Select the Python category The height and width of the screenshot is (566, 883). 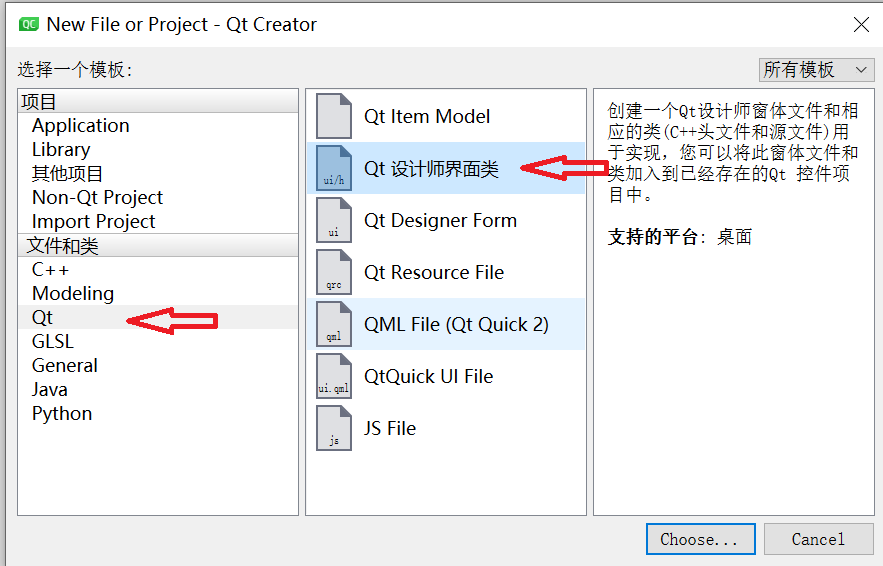(x=62, y=414)
